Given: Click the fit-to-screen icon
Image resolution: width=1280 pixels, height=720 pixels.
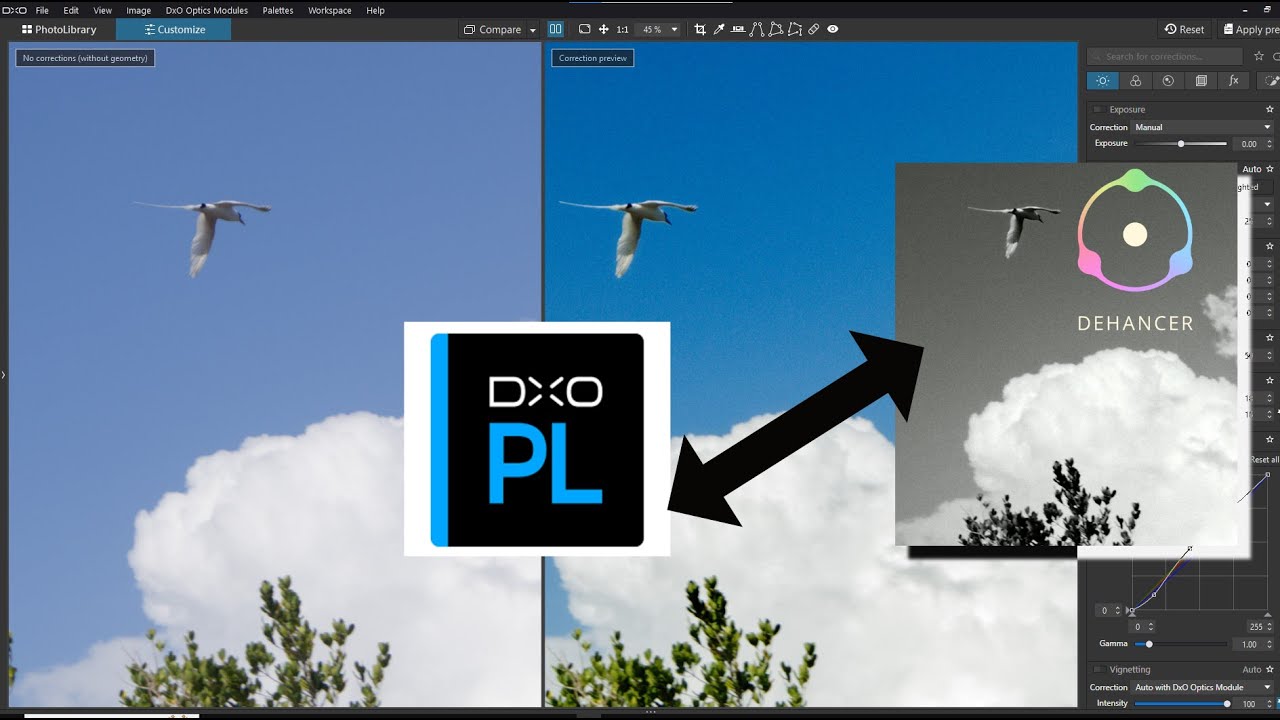Looking at the screenshot, I should click(585, 29).
